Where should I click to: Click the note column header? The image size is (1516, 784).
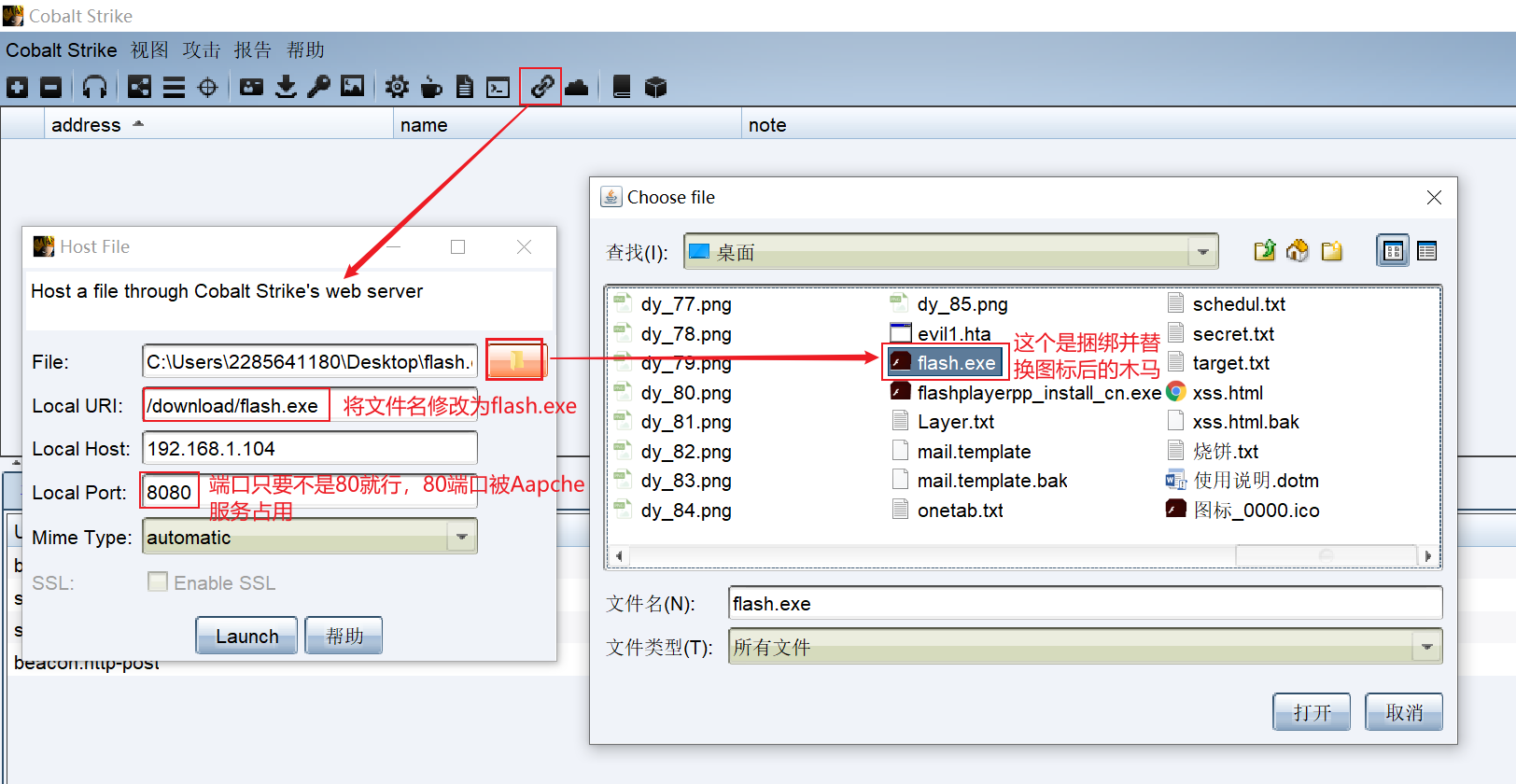pos(1128,125)
